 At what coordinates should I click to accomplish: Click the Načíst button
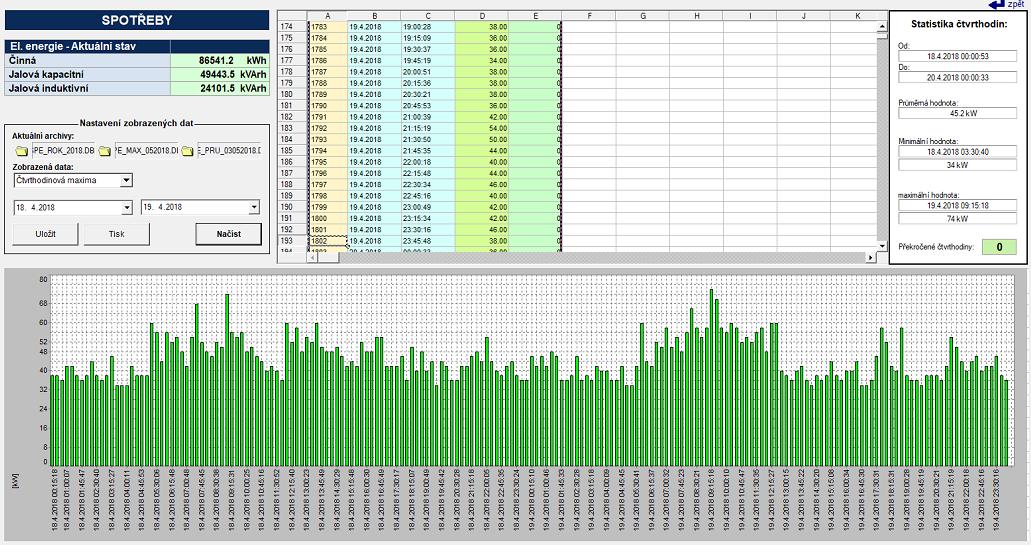[228, 234]
